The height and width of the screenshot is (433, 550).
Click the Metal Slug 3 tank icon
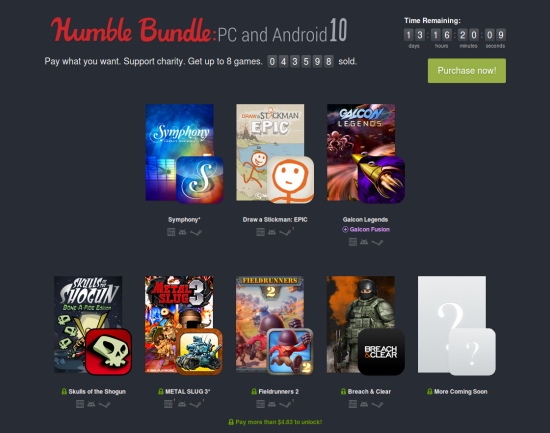click(199, 352)
